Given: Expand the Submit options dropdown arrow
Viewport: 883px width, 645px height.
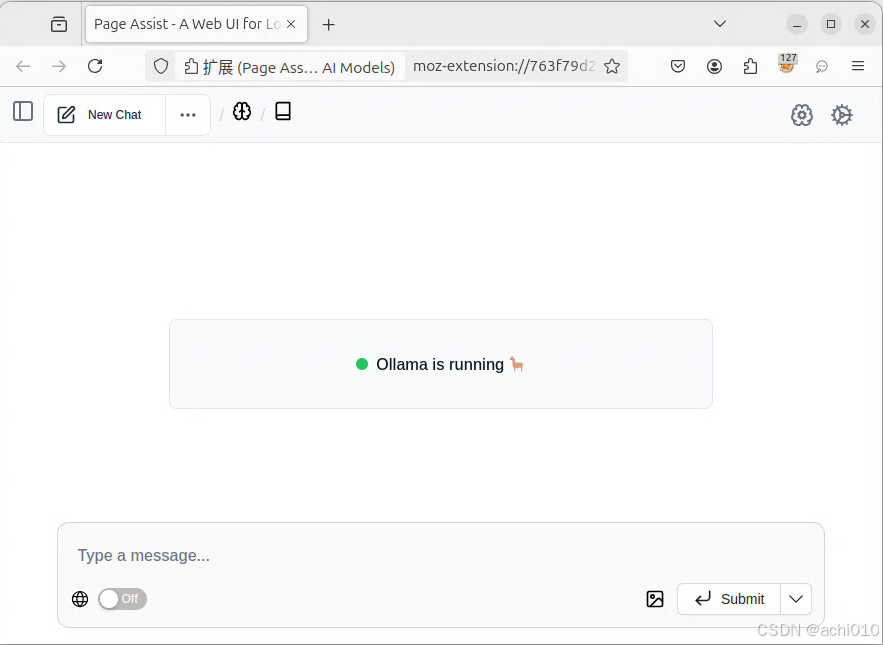Looking at the screenshot, I should (796, 599).
